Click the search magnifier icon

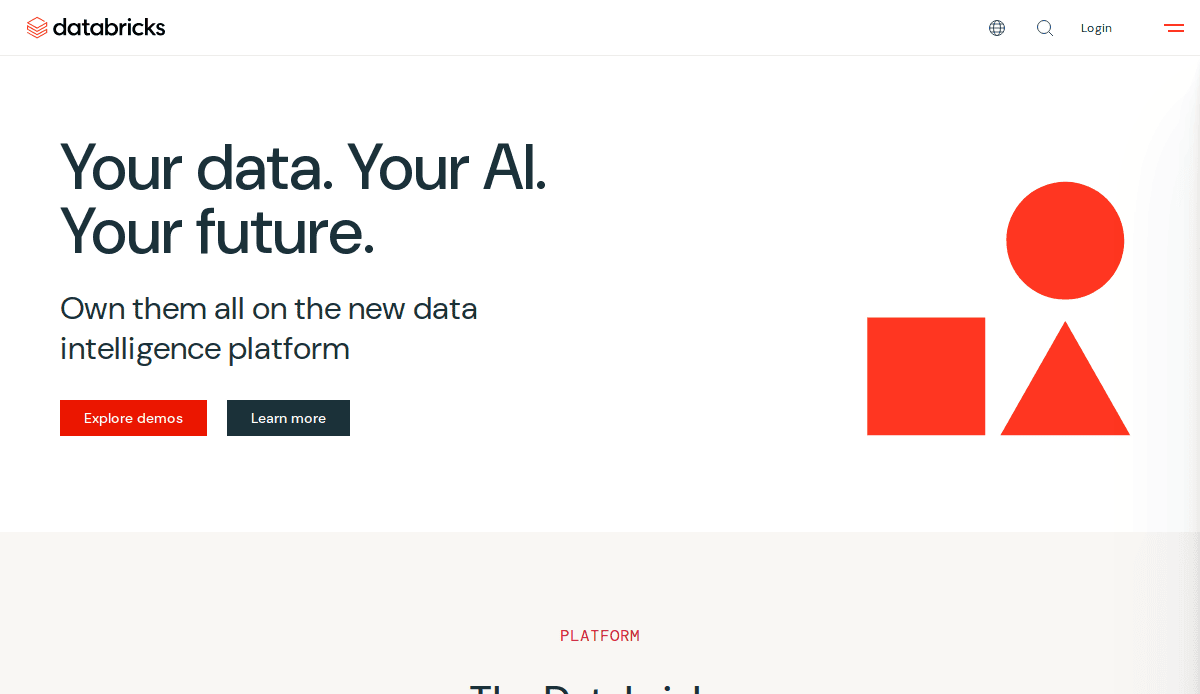click(1044, 28)
